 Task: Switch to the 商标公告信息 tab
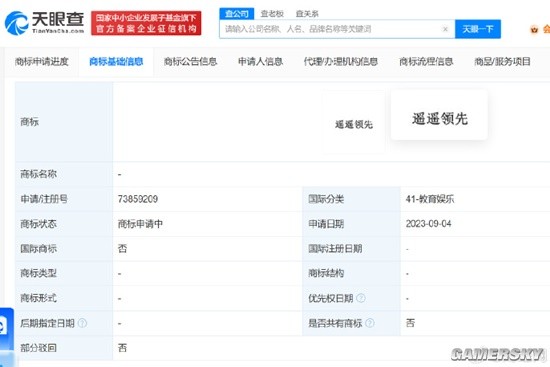190,62
